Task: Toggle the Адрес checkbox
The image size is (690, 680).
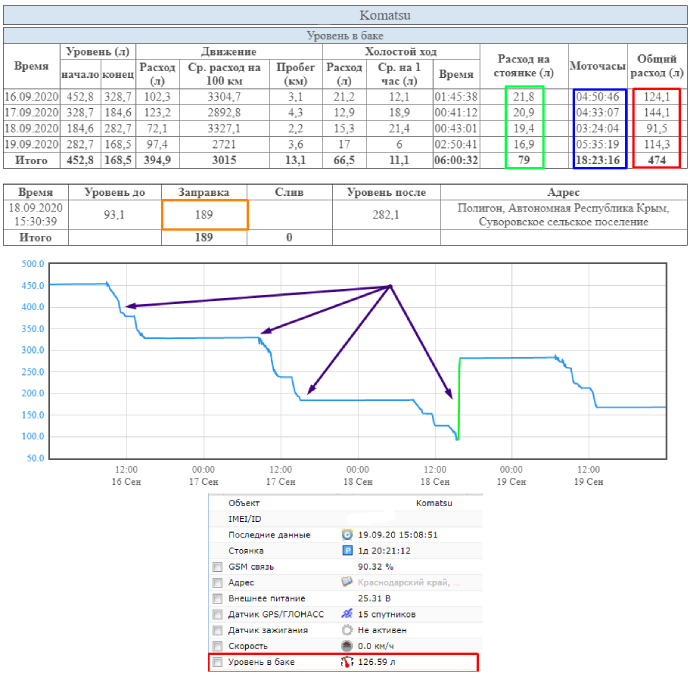Action: coord(218,582)
